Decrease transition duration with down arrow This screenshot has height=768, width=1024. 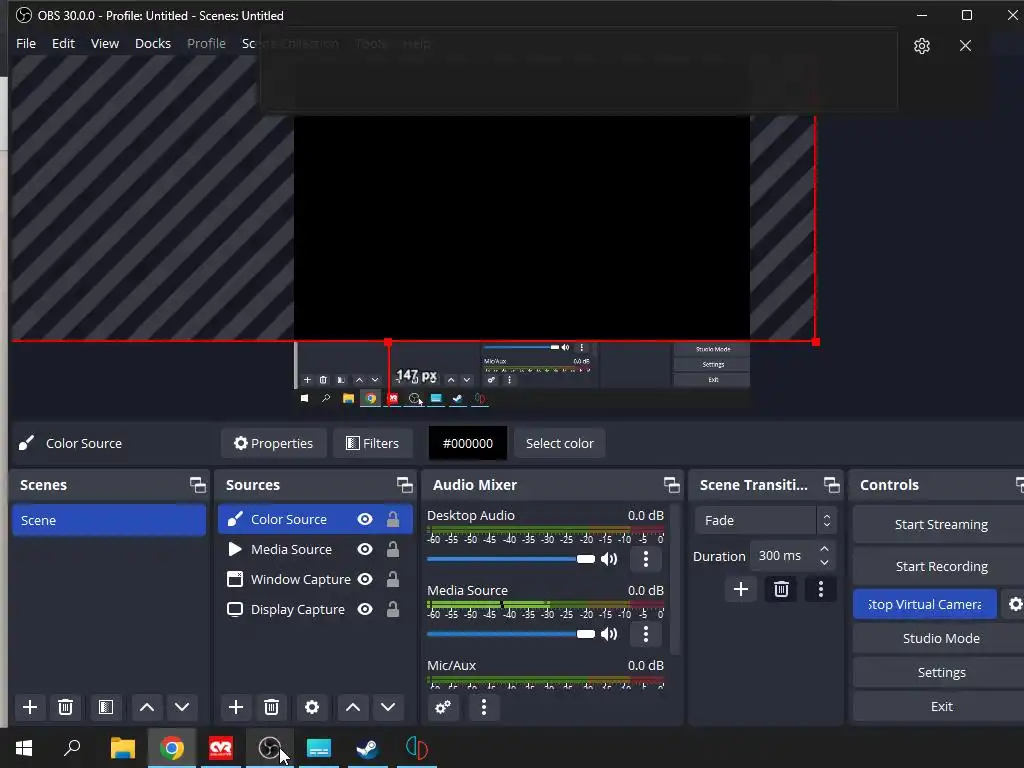[x=824, y=562]
